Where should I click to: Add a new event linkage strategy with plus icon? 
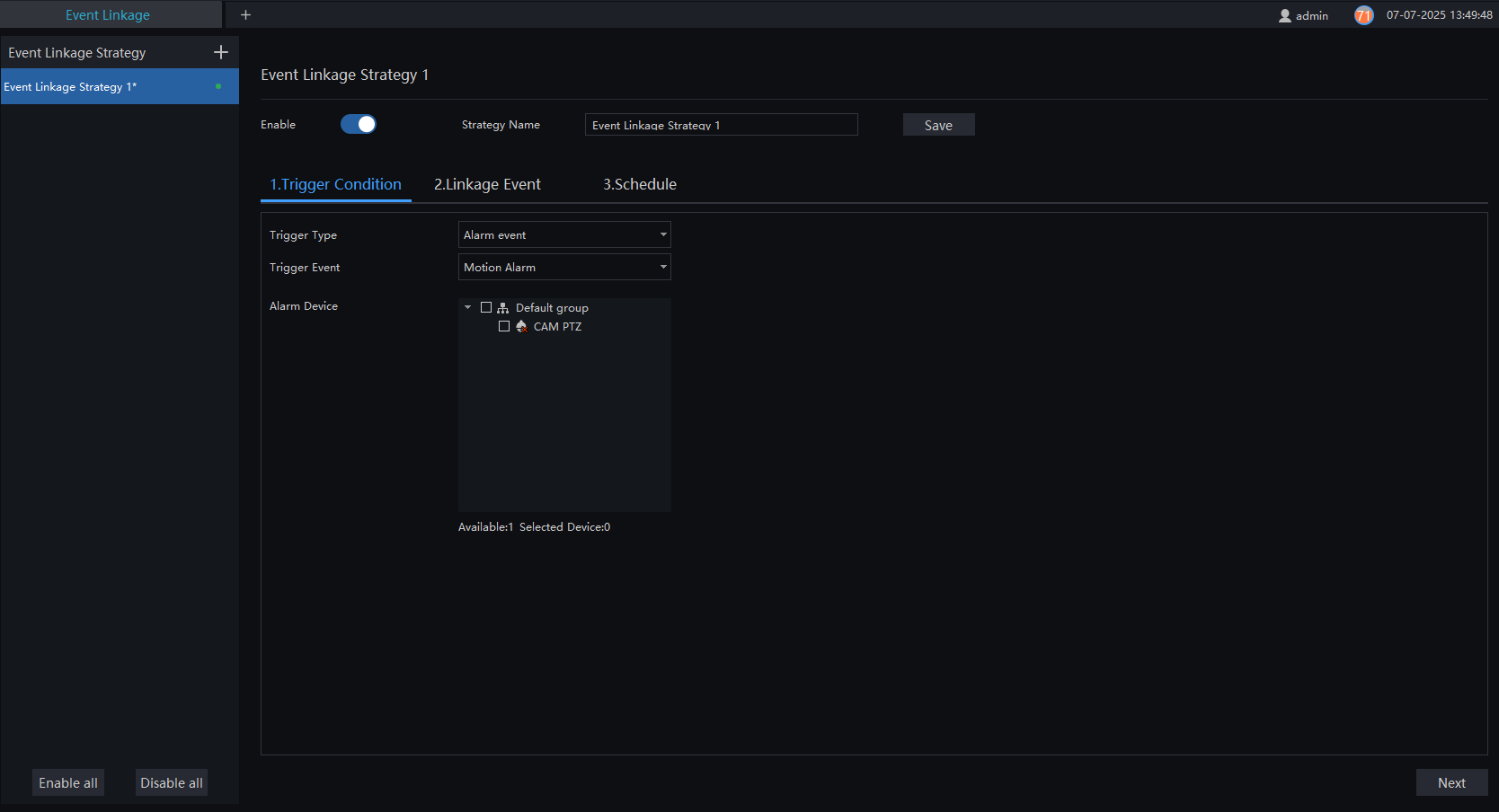[221, 52]
